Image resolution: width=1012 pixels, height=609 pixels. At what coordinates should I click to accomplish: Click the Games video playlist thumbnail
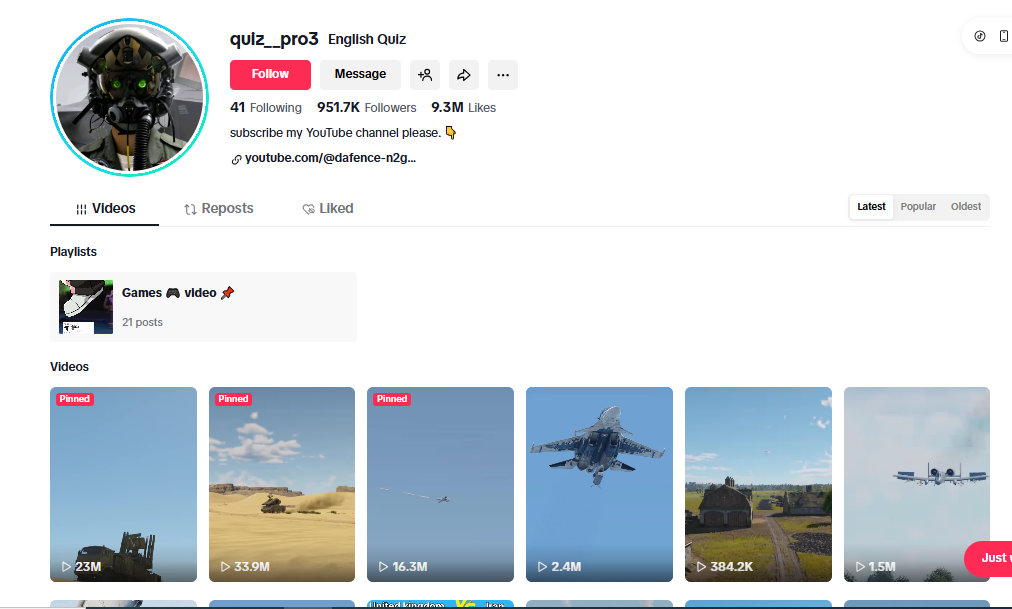coord(86,307)
